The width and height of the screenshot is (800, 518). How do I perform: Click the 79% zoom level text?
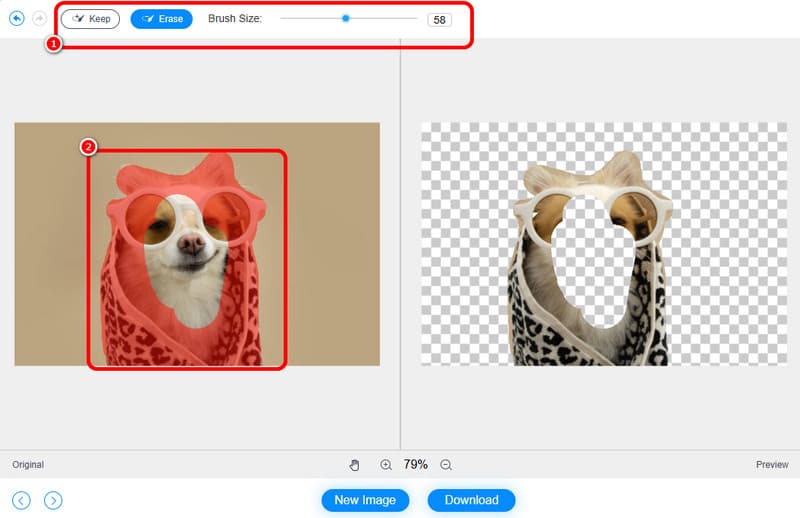(416, 465)
